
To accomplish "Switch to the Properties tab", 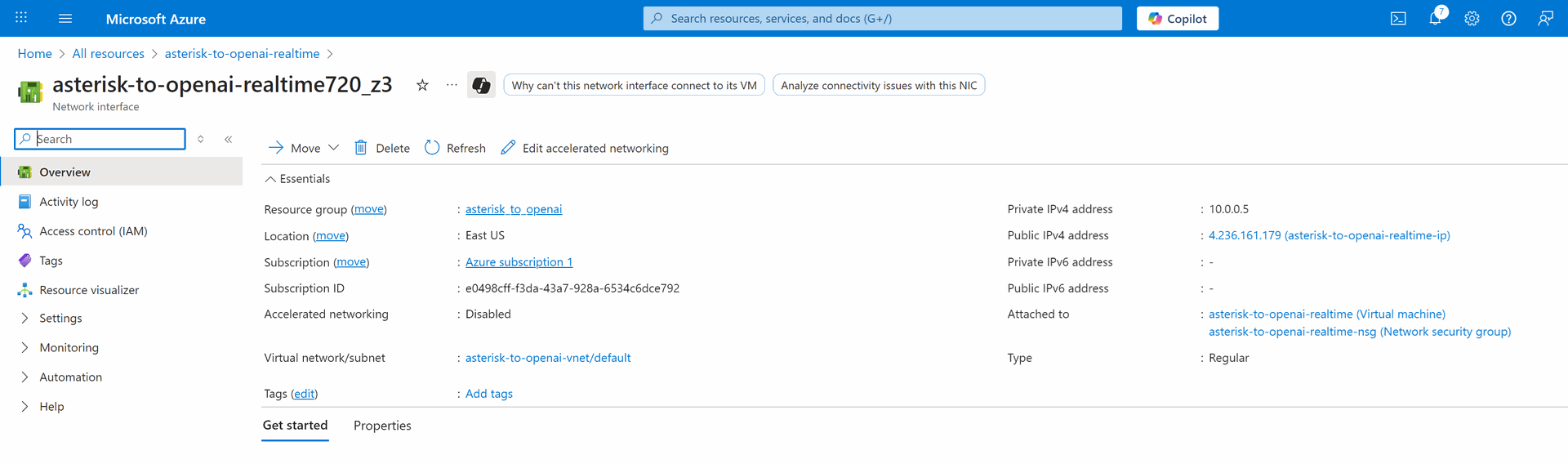I will coord(382,426).
